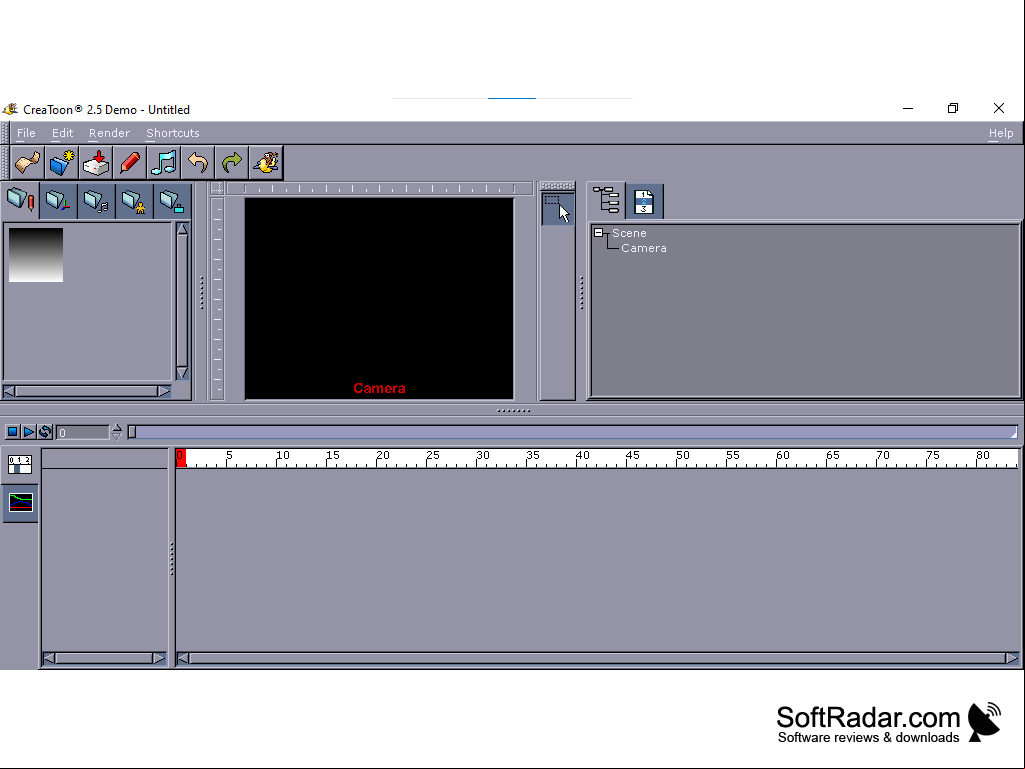1025x769 pixels.
Task: Select the gradient thumbnail in the library
Action: pos(36,255)
